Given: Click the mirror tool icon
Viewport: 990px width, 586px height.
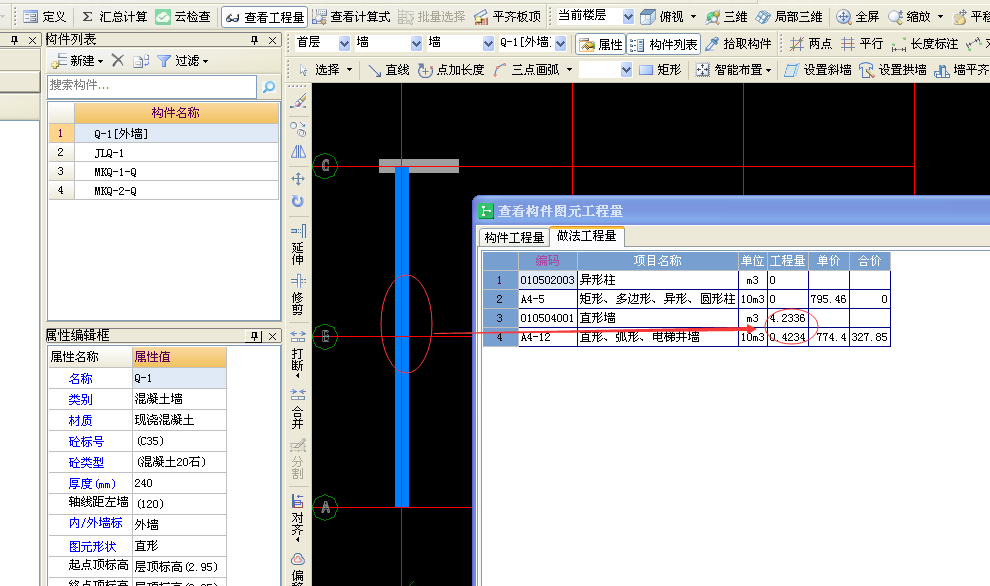Looking at the screenshot, I should 298,152.
